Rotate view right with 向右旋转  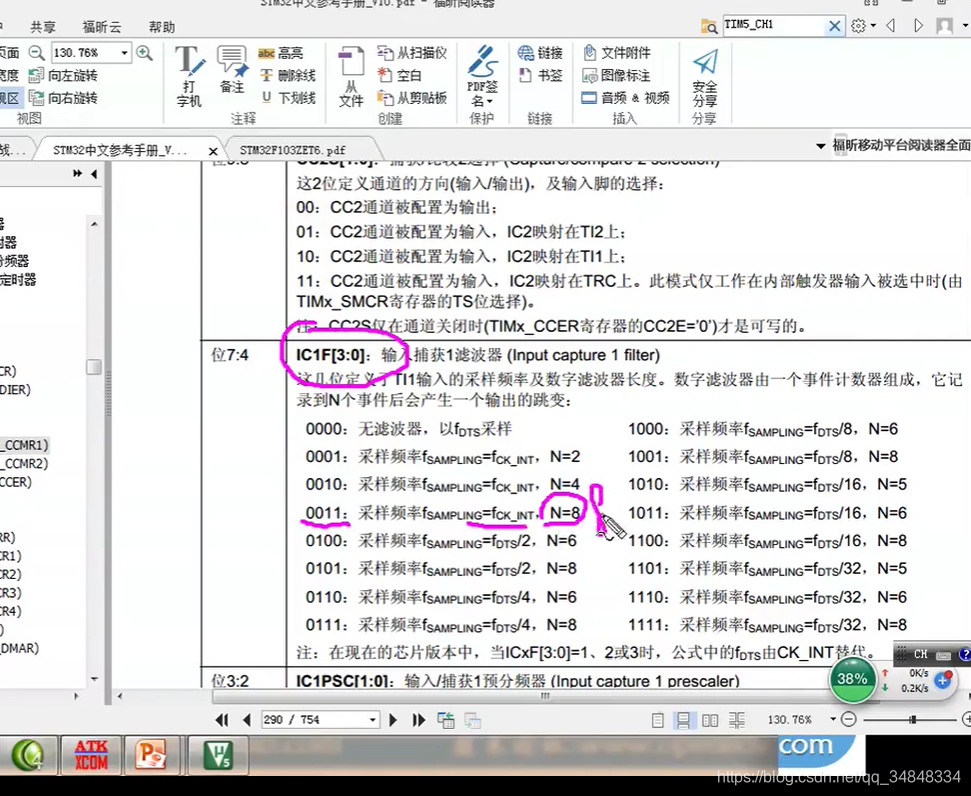click(x=64, y=98)
